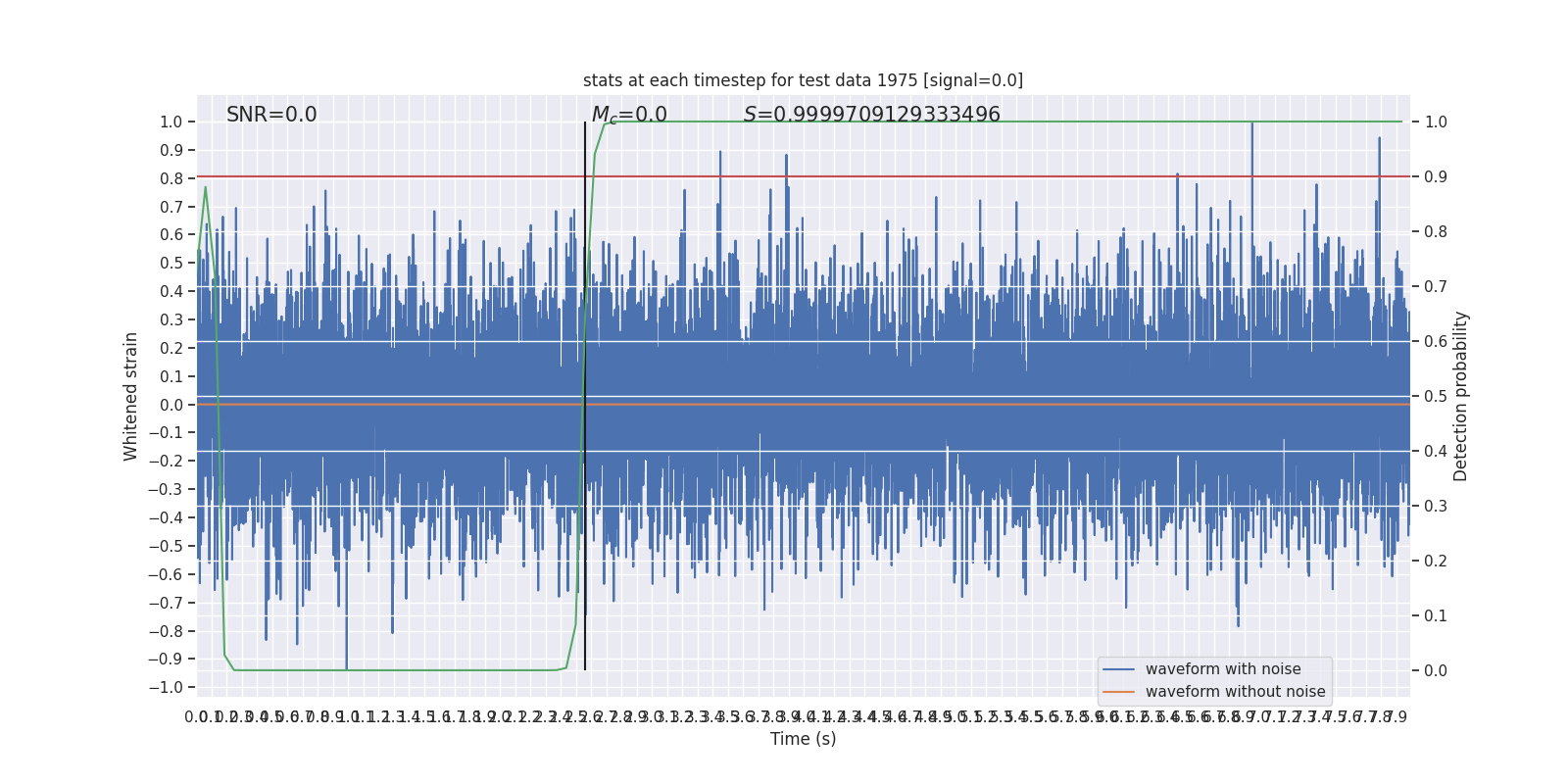Click the orange line sample in legend
This screenshot has width=1568, height=784.
pyautogui.click(x=1118, y=692)
